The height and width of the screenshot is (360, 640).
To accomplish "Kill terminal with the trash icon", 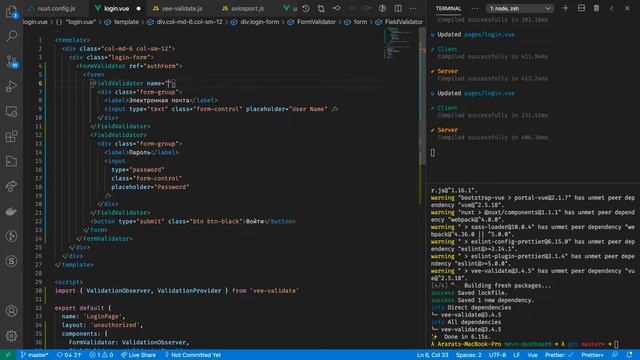I will click(x=596, y=8).
